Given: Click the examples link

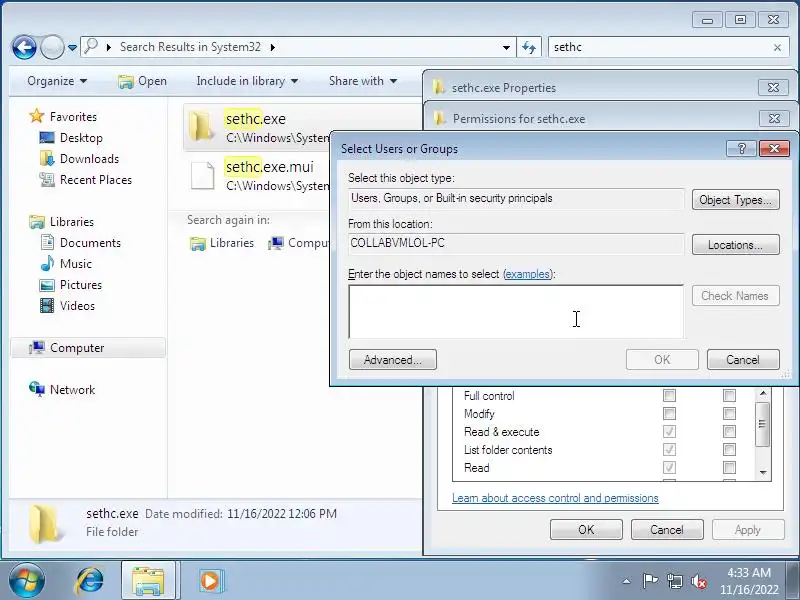Looking at the screenshot, I should (x=528, y=274).
